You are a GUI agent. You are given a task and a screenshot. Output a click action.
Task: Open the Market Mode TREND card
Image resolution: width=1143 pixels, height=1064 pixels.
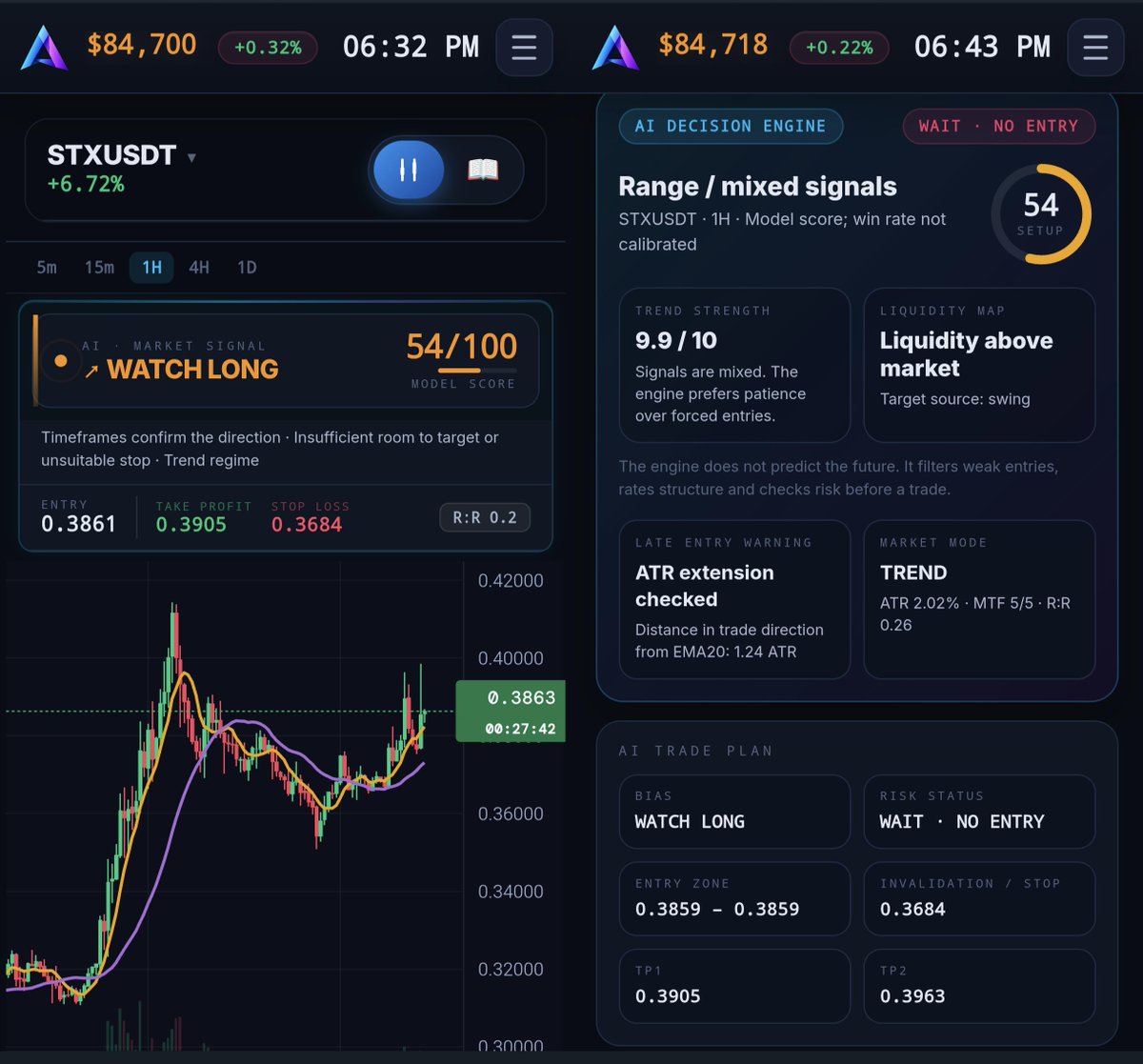click(979, 599)
